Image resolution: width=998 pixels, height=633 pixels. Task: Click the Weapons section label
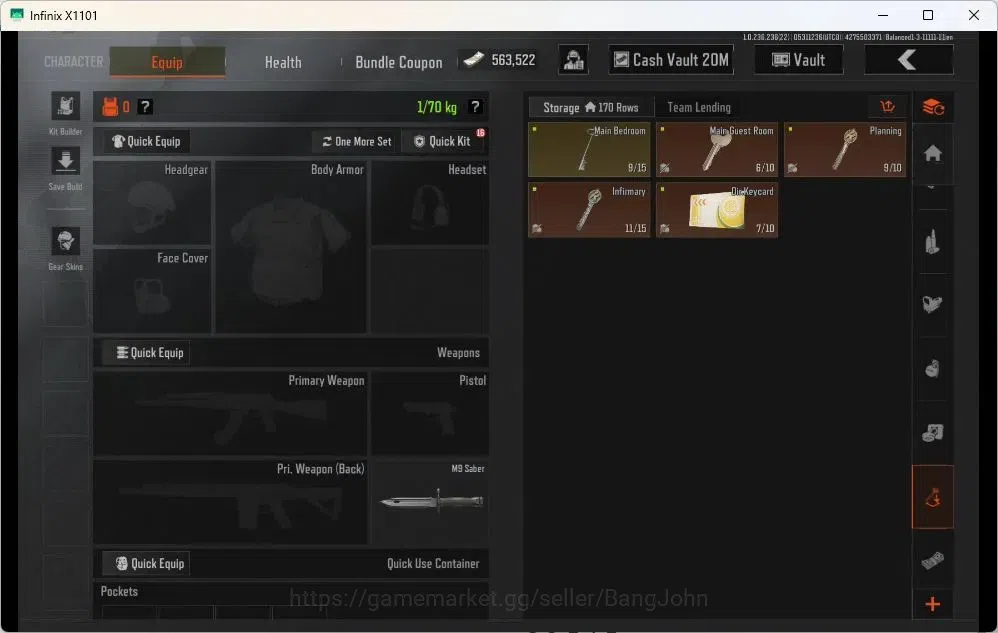pos(458,352)
